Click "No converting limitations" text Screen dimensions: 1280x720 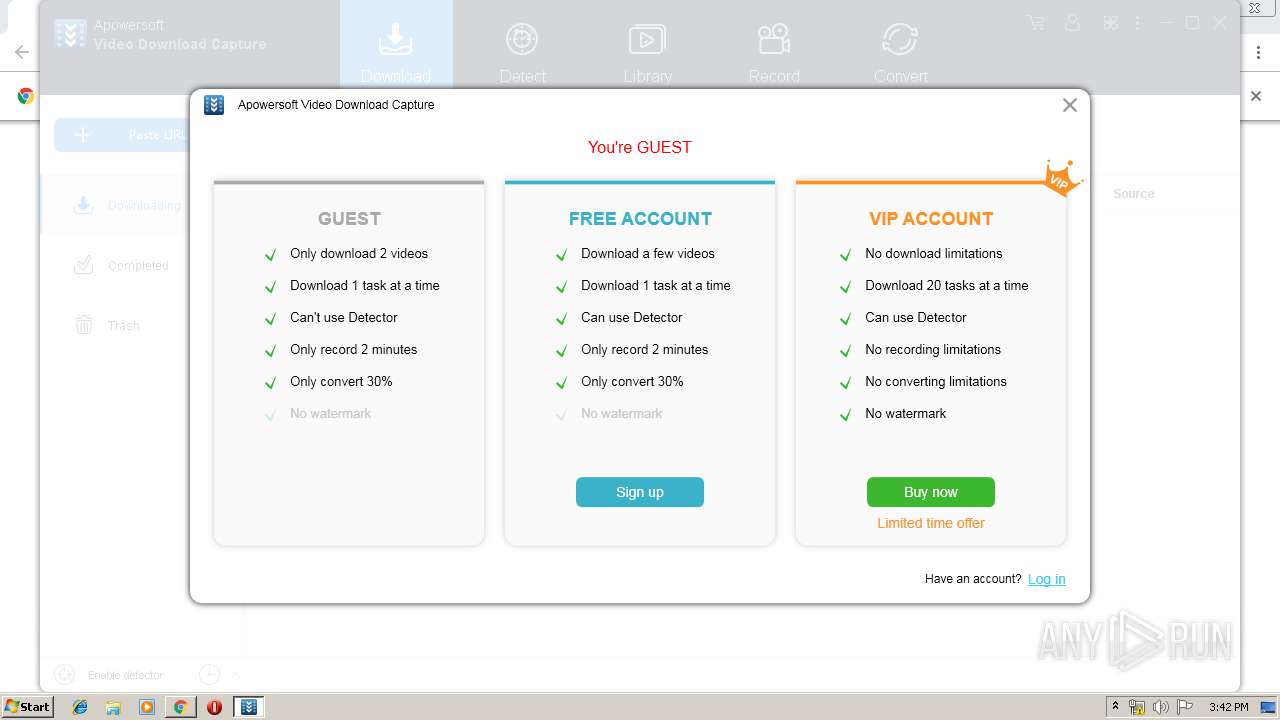click(x=936, y=381)
